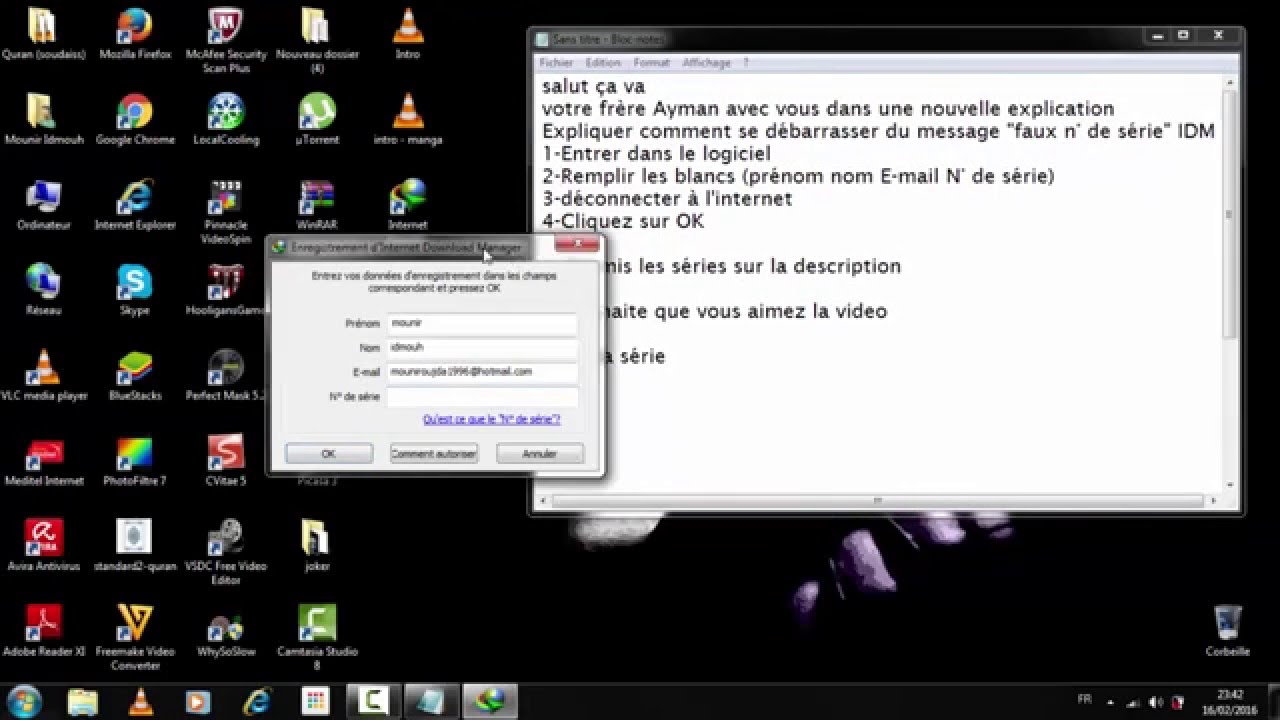Switch to IDM taskbar button

490,700
